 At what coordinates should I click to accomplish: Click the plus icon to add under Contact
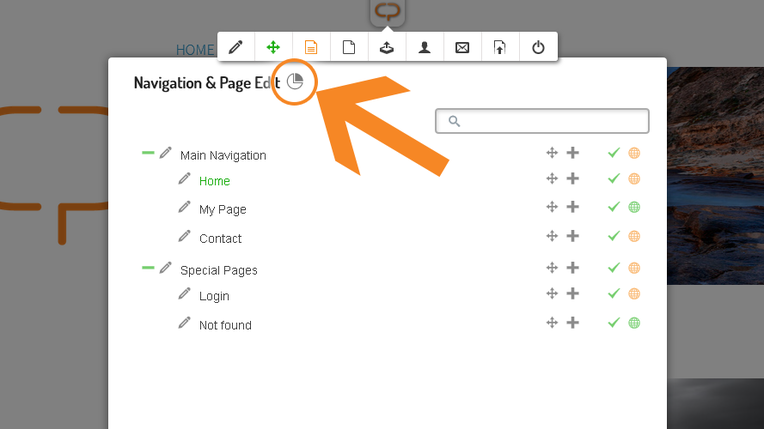point(573,236)
